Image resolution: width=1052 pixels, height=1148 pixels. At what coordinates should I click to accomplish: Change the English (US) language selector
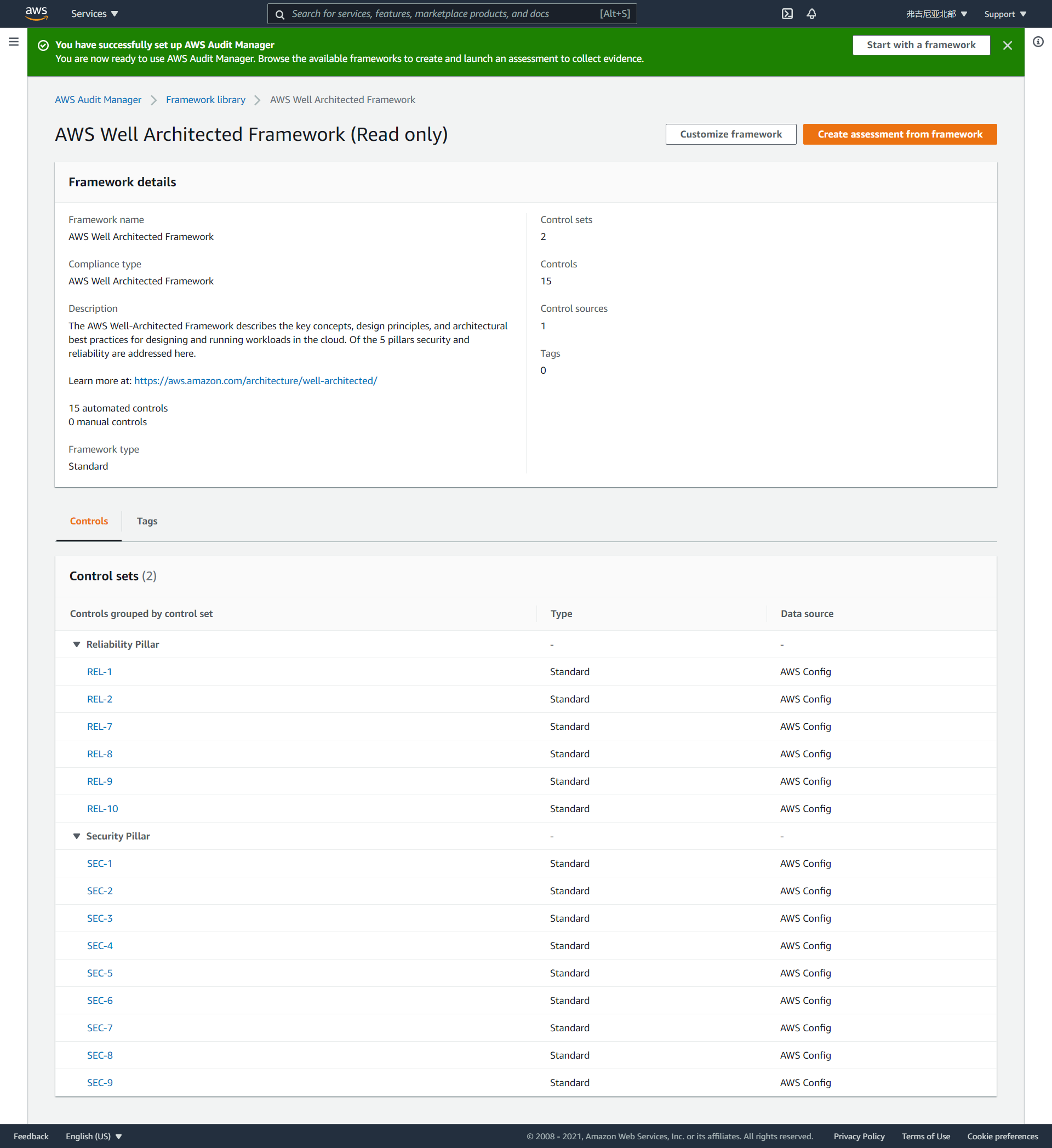[93, 1136]
